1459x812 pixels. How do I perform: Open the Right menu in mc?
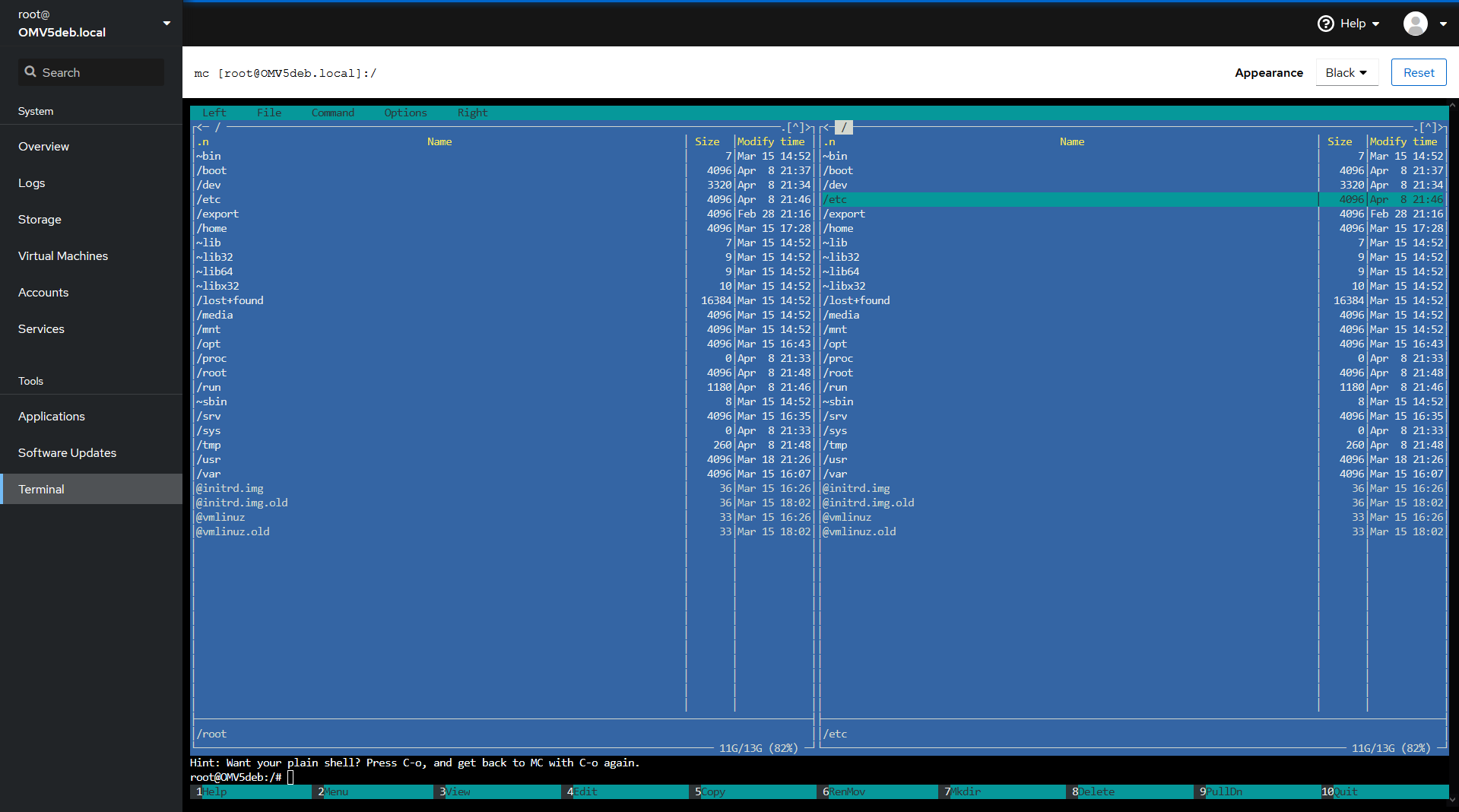click(x=473, y=113)
